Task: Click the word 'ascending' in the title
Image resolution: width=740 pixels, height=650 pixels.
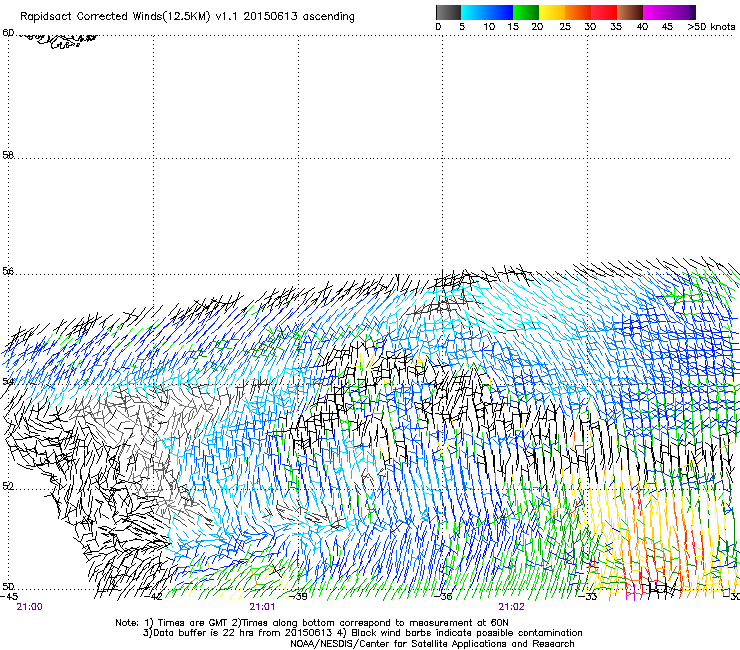Action: pos(328,17)
